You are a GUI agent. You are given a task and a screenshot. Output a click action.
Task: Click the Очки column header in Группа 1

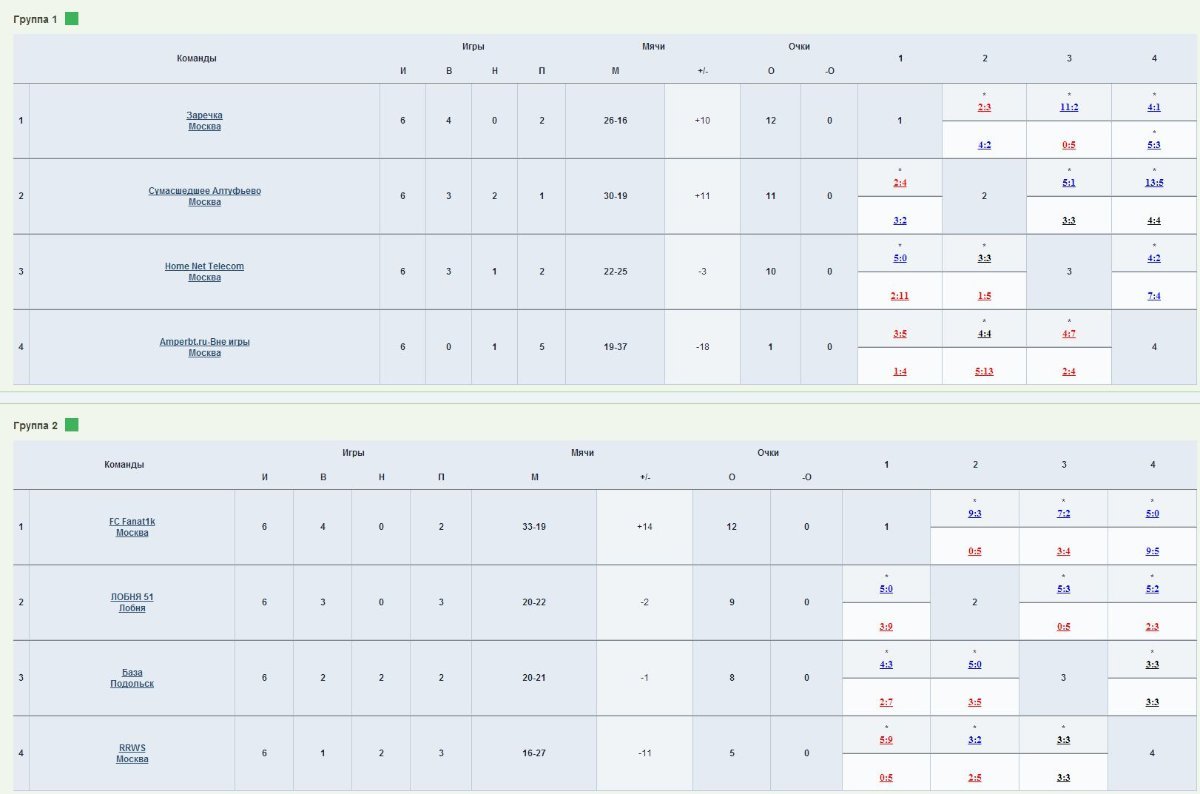pyautogui.click(x=798, y=47)
